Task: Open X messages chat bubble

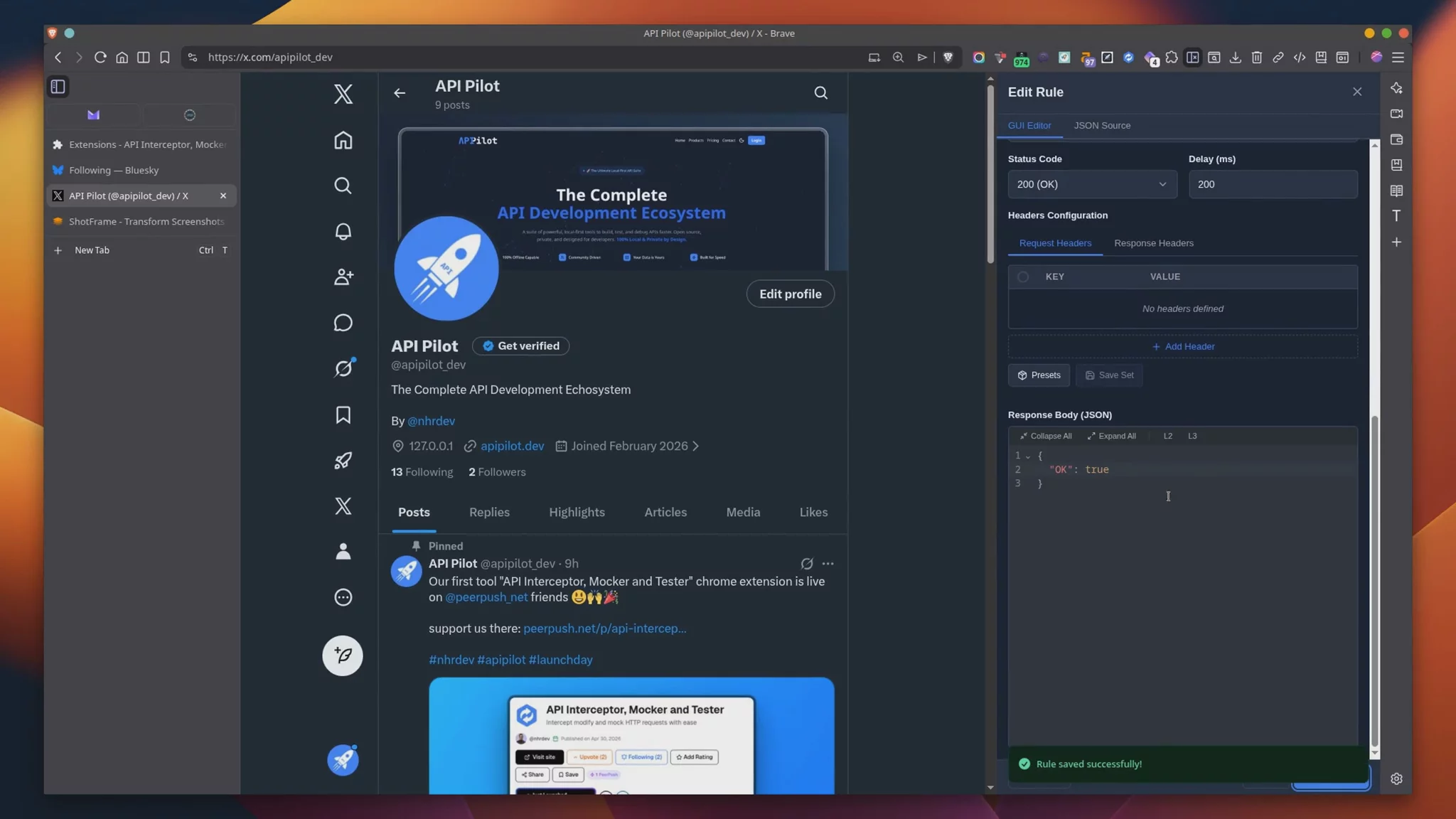Action: point(343,323)
